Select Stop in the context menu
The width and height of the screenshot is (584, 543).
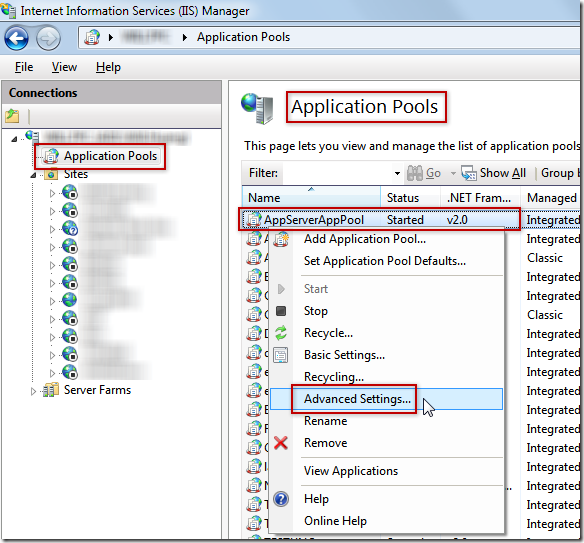316,311
